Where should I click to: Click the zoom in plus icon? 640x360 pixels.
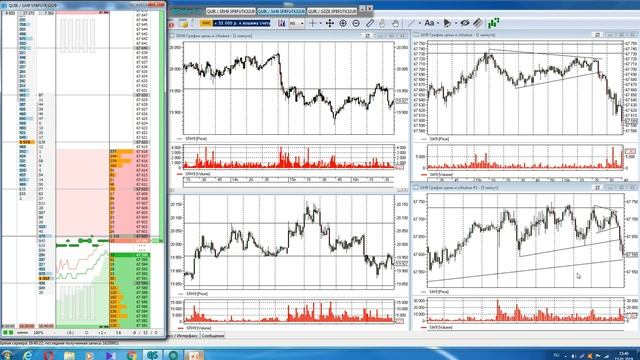(x=343, y=23)
